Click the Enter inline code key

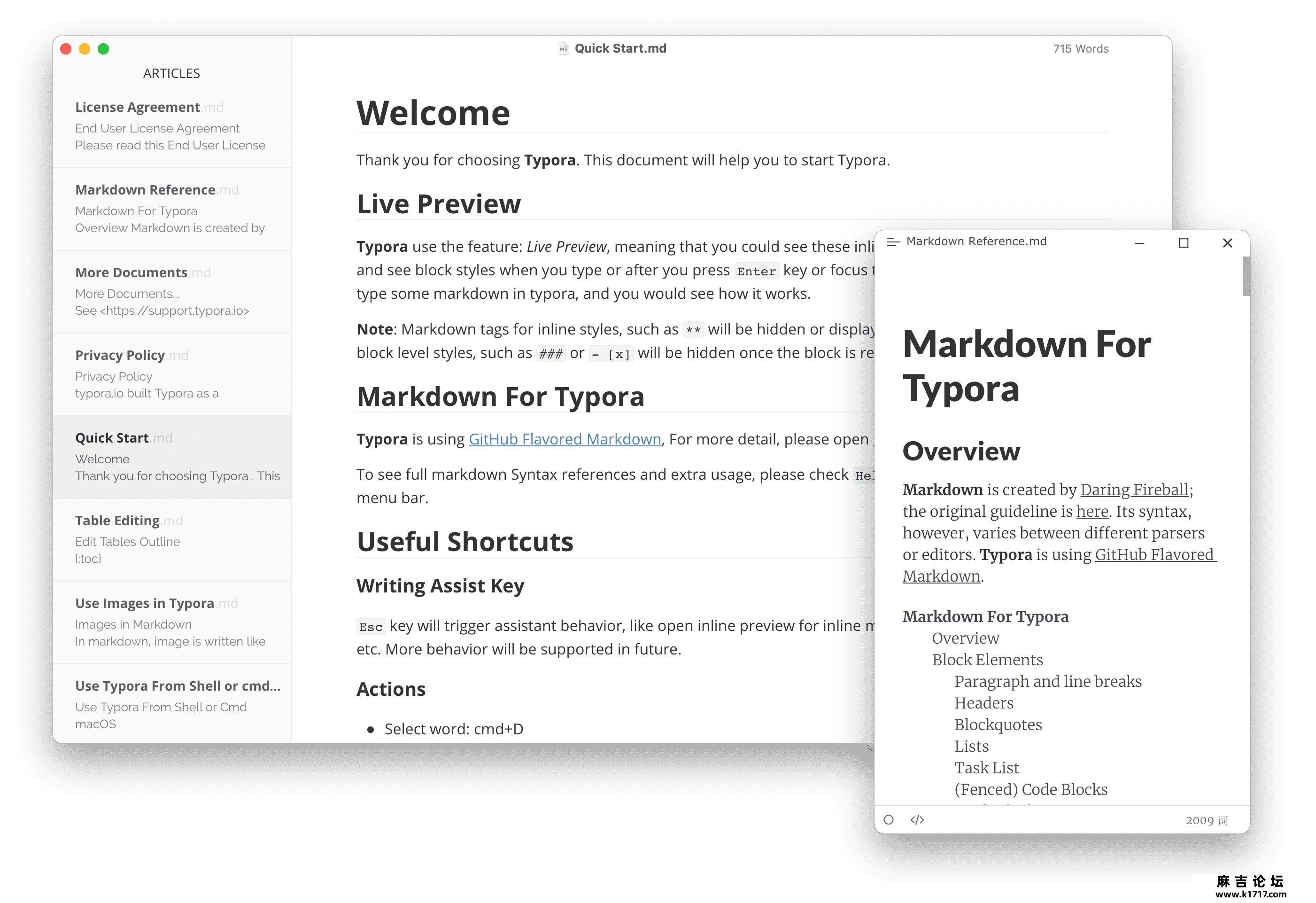coord(757,271)
